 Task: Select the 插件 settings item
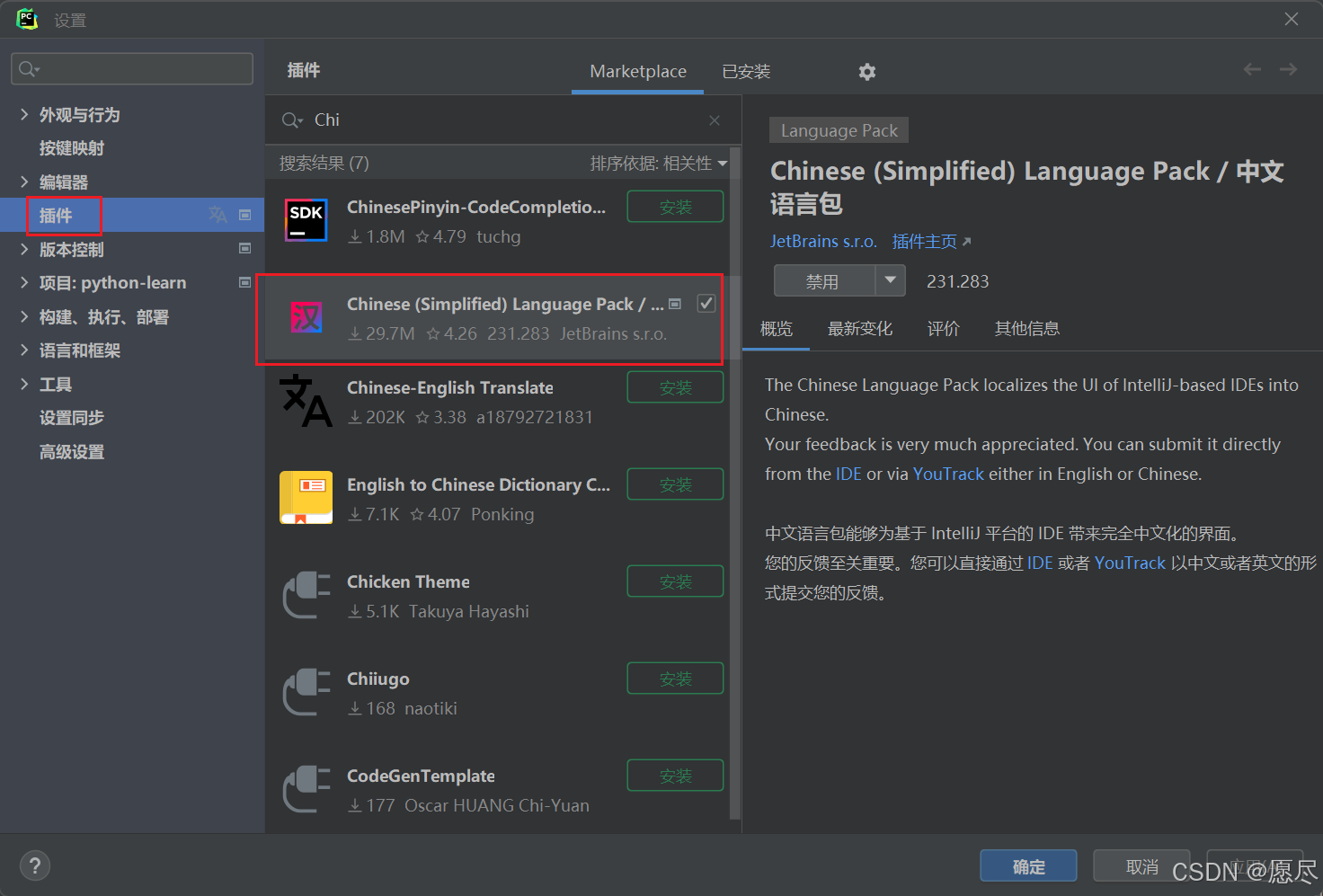coord(132,215)
